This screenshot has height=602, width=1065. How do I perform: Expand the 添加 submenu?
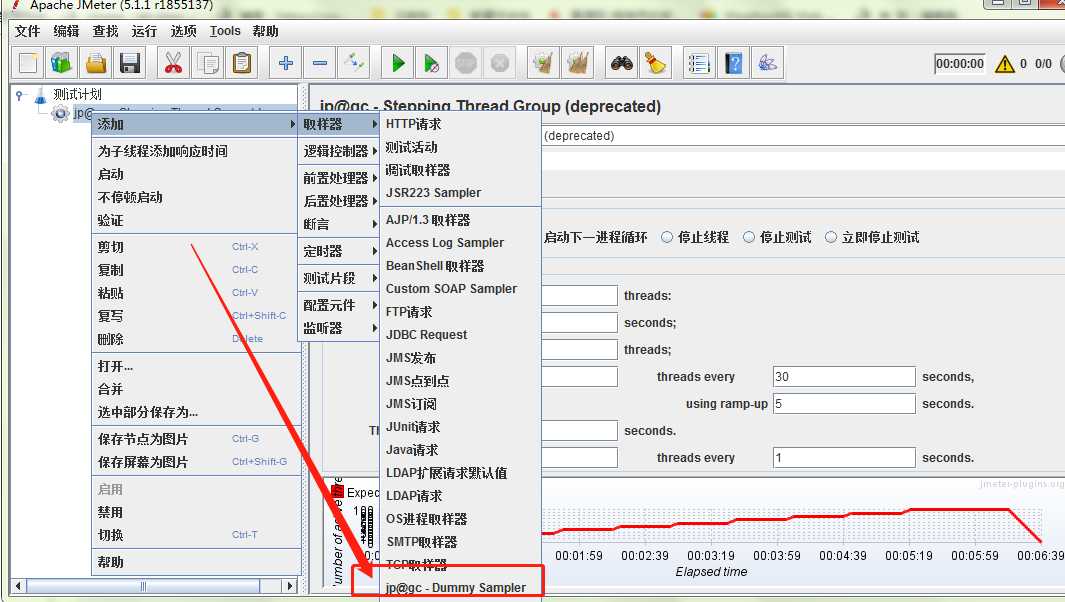pos(196,124)
